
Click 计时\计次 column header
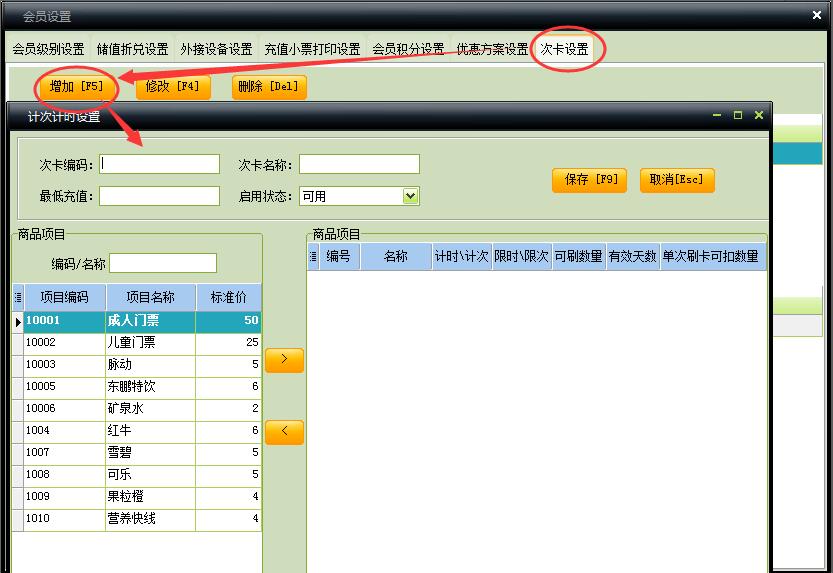click(462, 256)
